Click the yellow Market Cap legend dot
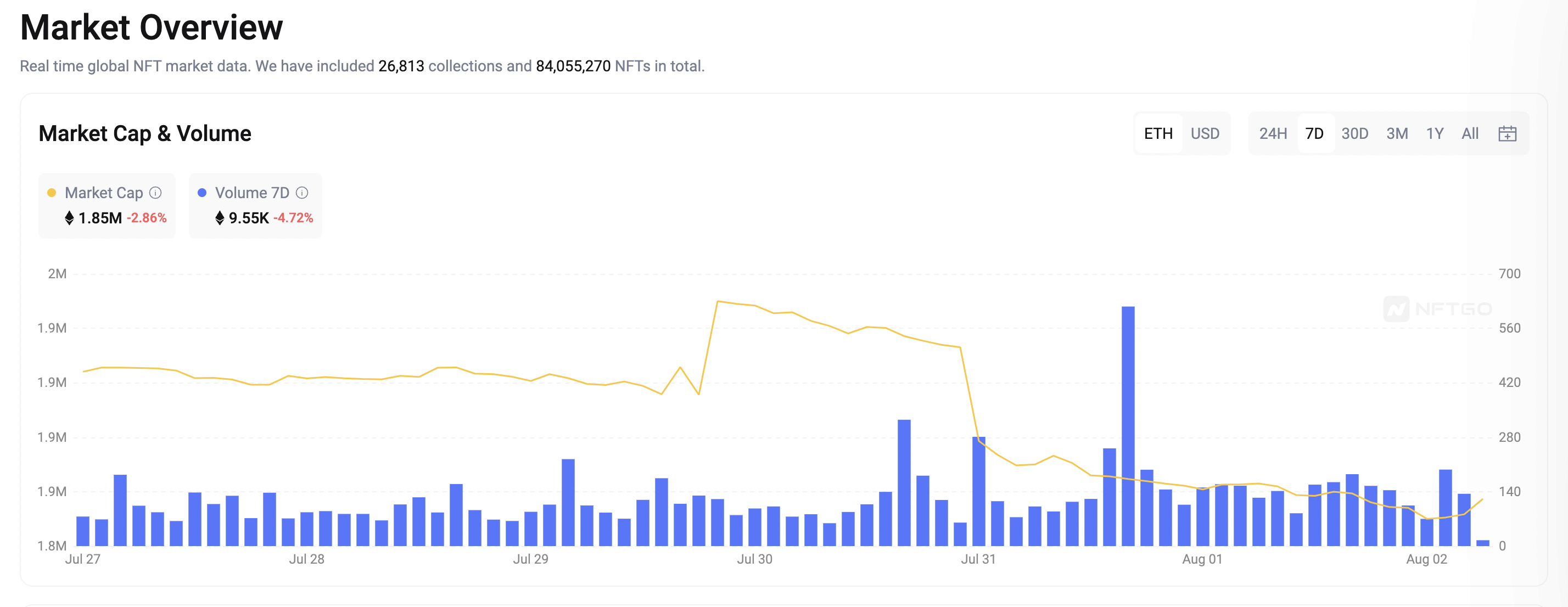 (52, 193)
